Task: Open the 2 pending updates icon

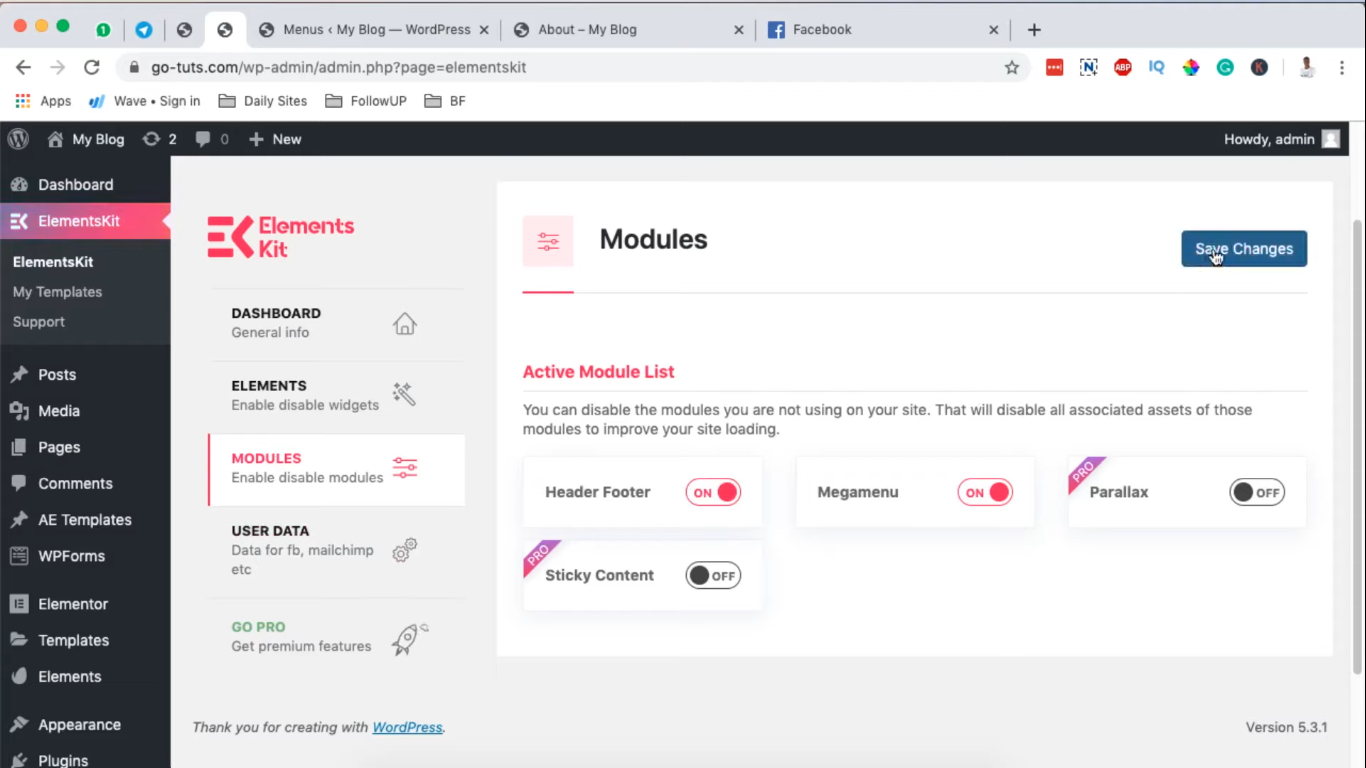Action: (160, 139)
